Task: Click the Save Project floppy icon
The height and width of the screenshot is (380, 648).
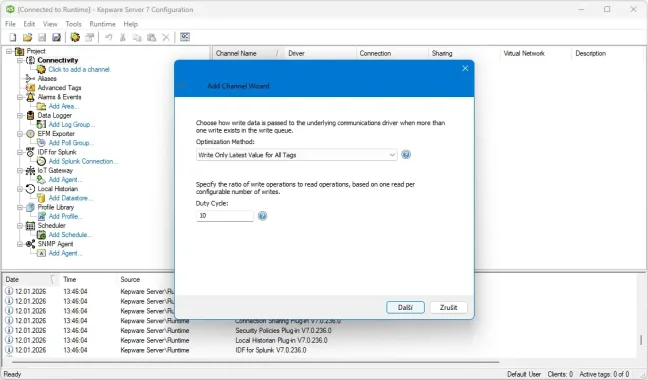Action: pyautogui.click(x=42, y=38)
